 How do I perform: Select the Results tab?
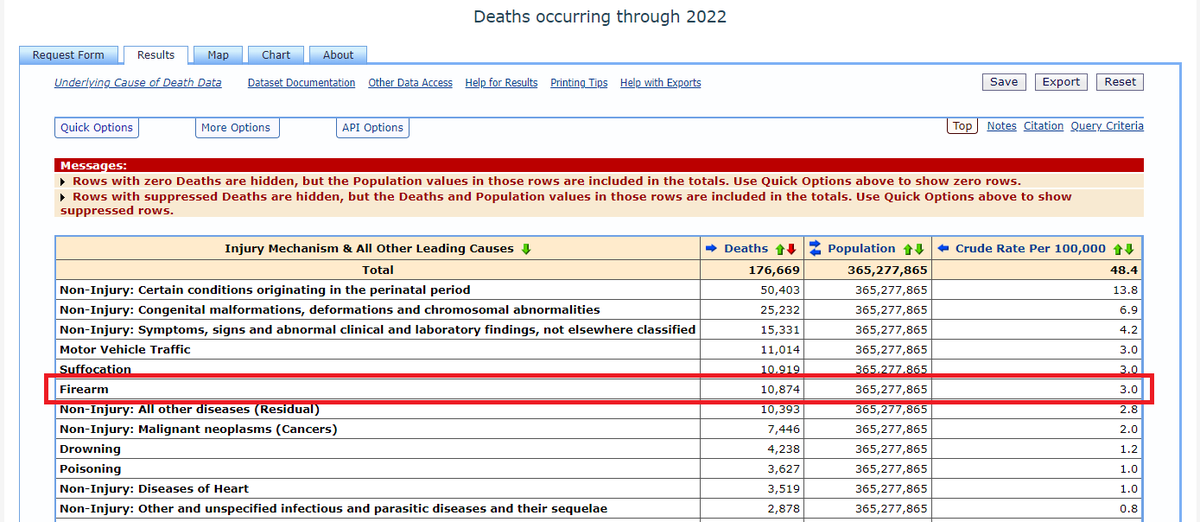point(156,55)
